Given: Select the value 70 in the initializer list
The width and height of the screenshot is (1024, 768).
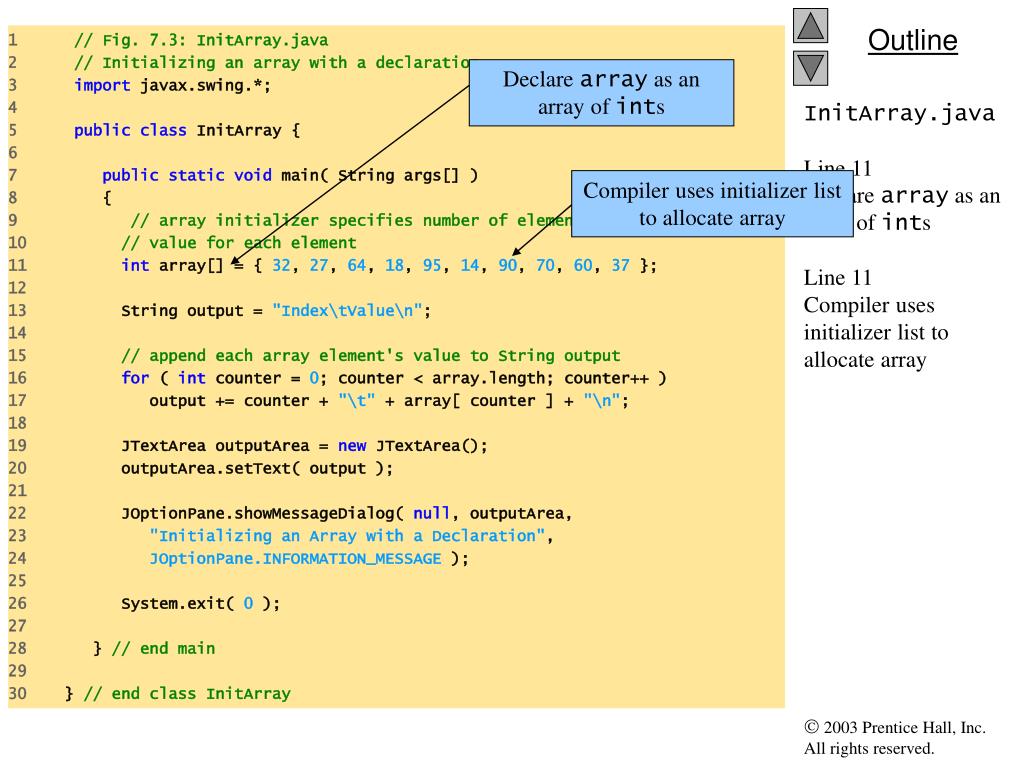Looking at the screenshot, I should coord(545,266).
